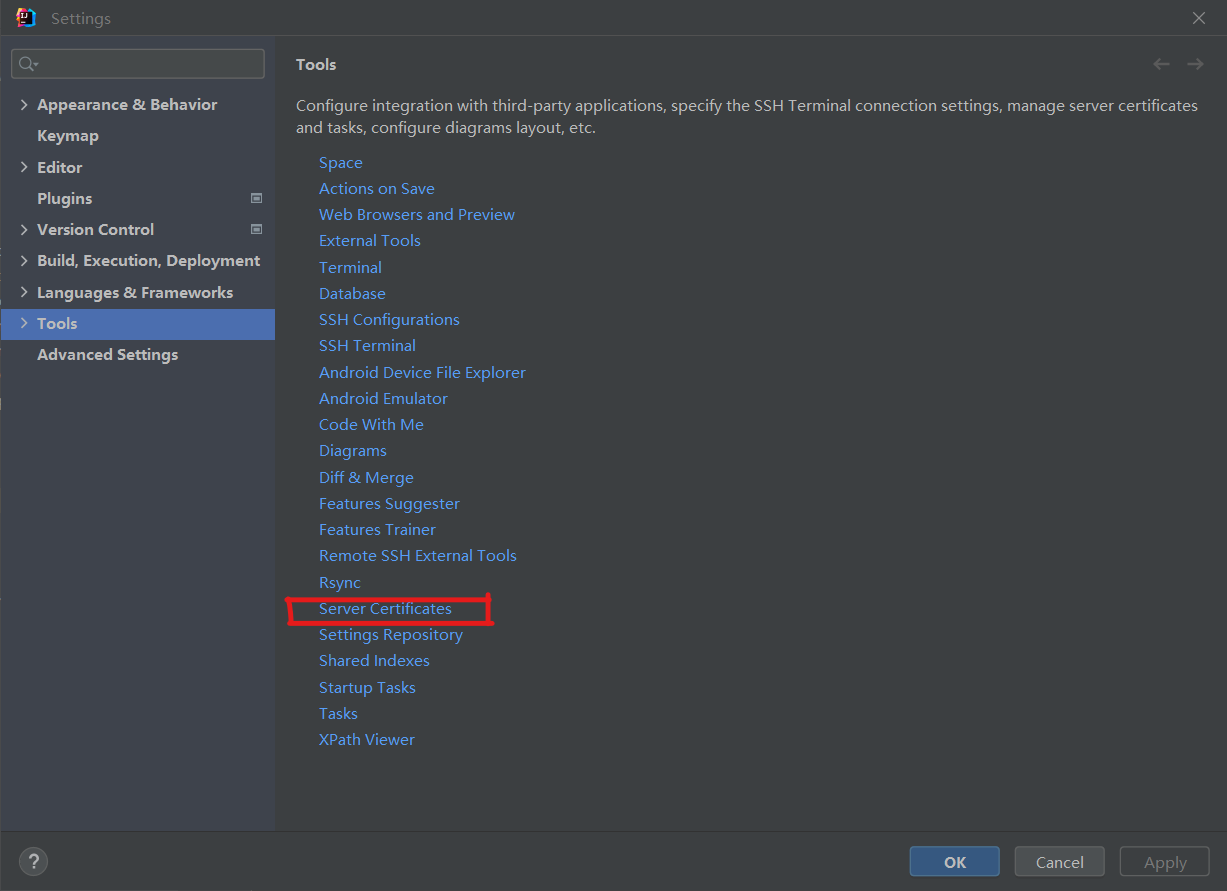Image resolution: width=1227 pixels, height=891 pixels.
Task: Open Remote SSH External Tools link
Action: (418, 556)
